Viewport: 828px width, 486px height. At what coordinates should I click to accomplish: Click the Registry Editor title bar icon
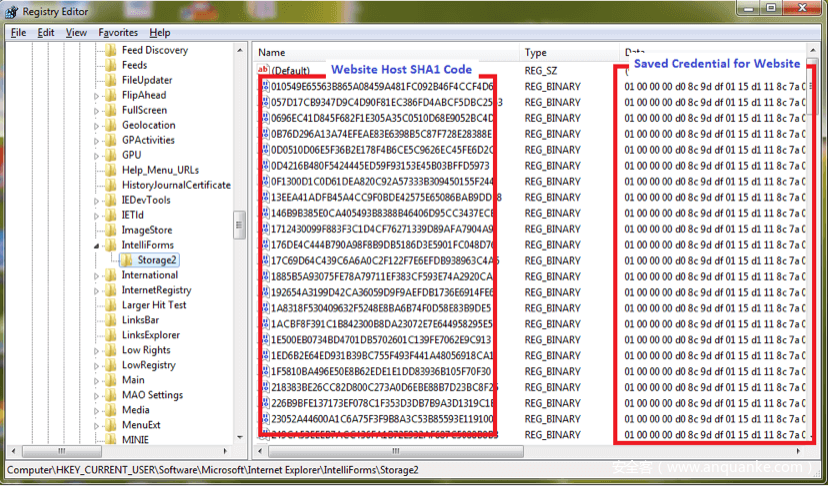pyautogui.click(x=13, y=11)
